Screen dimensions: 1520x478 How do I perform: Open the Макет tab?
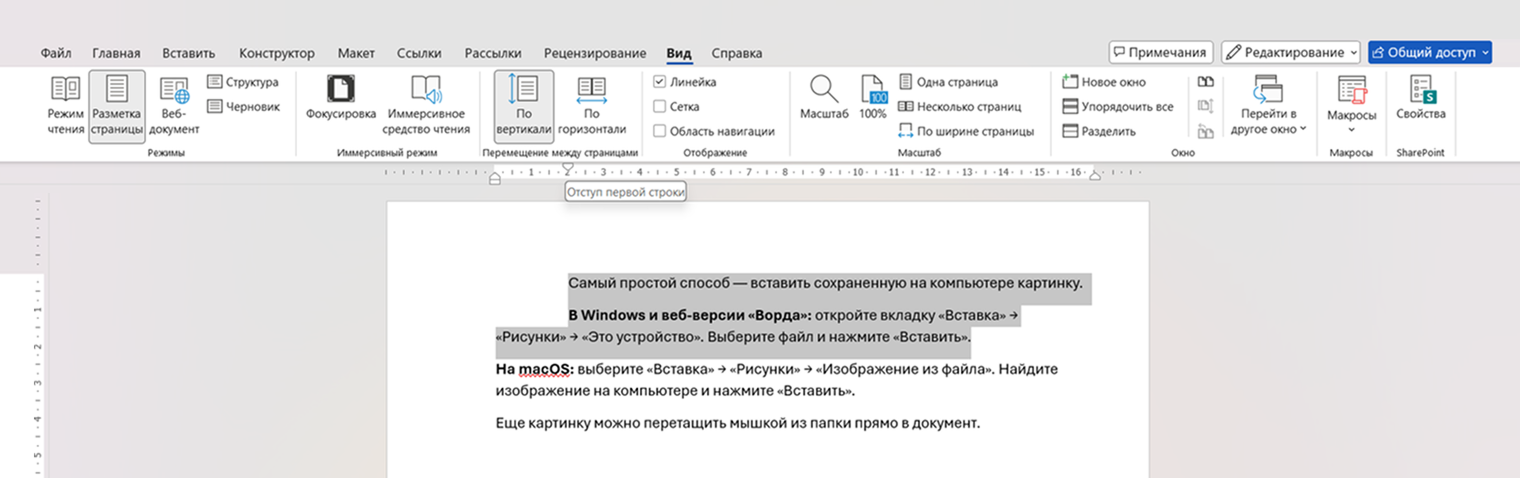(x=356, y=53)
